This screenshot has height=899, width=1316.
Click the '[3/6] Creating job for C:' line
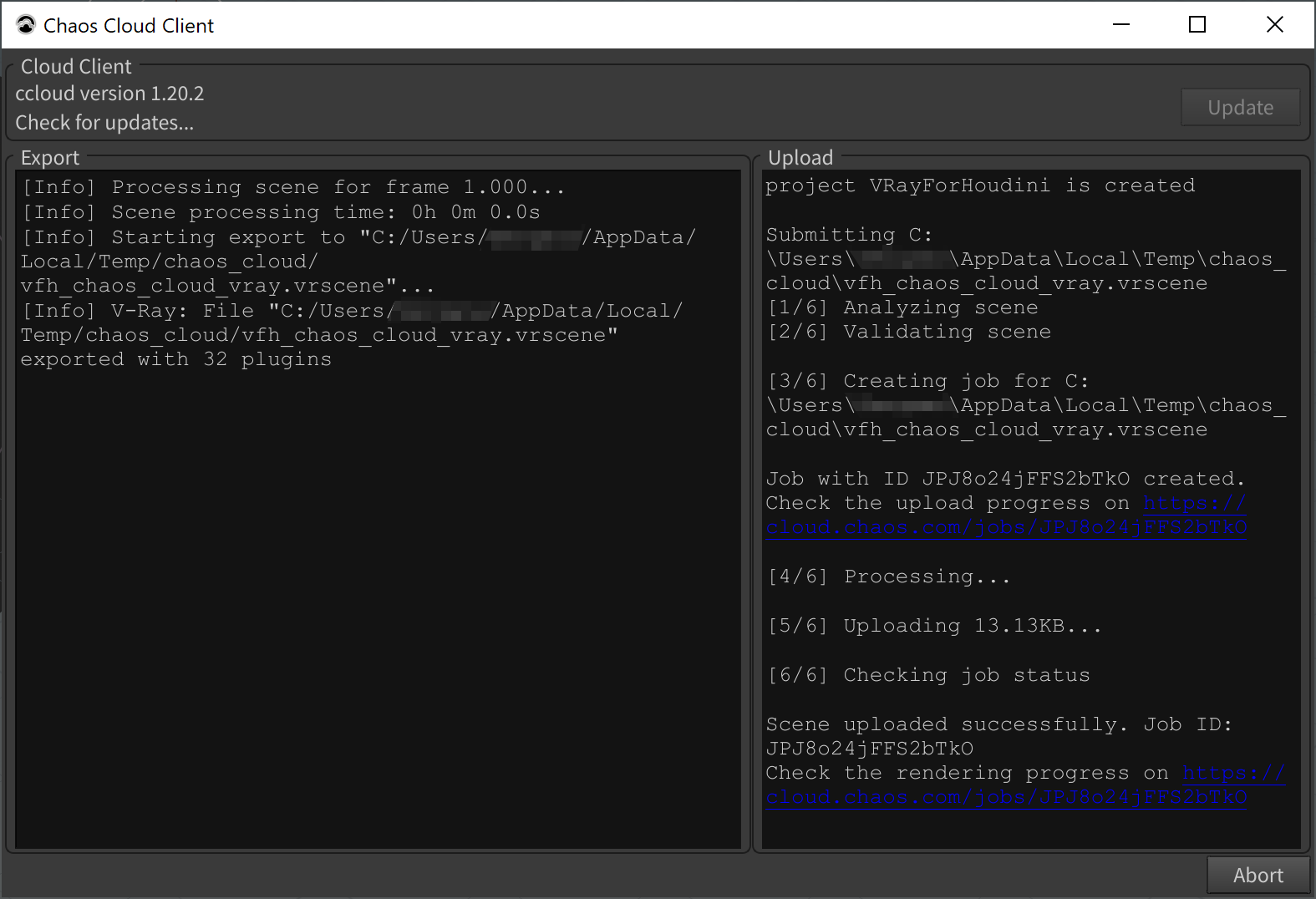pos(928,381)
